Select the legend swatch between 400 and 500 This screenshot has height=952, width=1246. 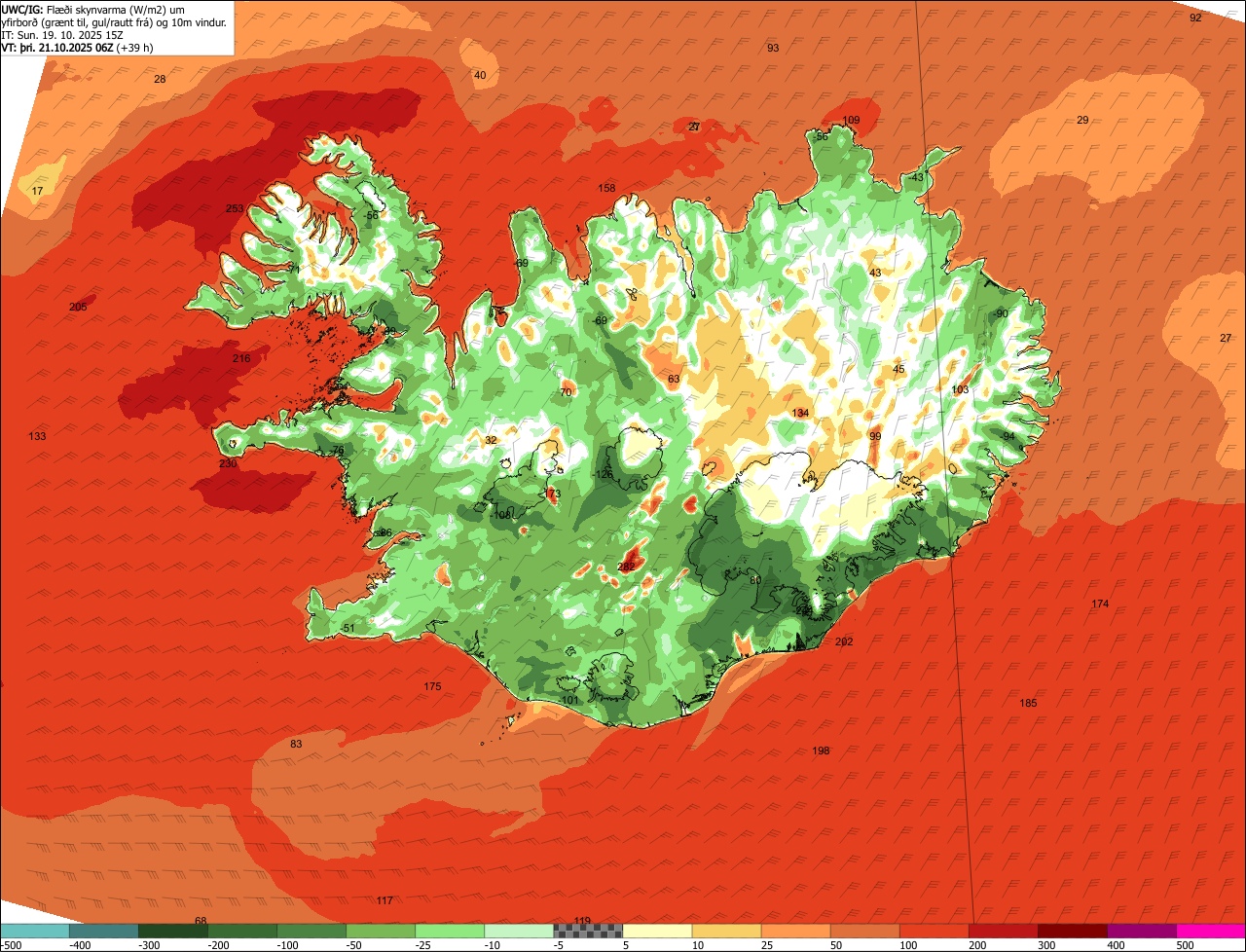tap(1142, 931)
